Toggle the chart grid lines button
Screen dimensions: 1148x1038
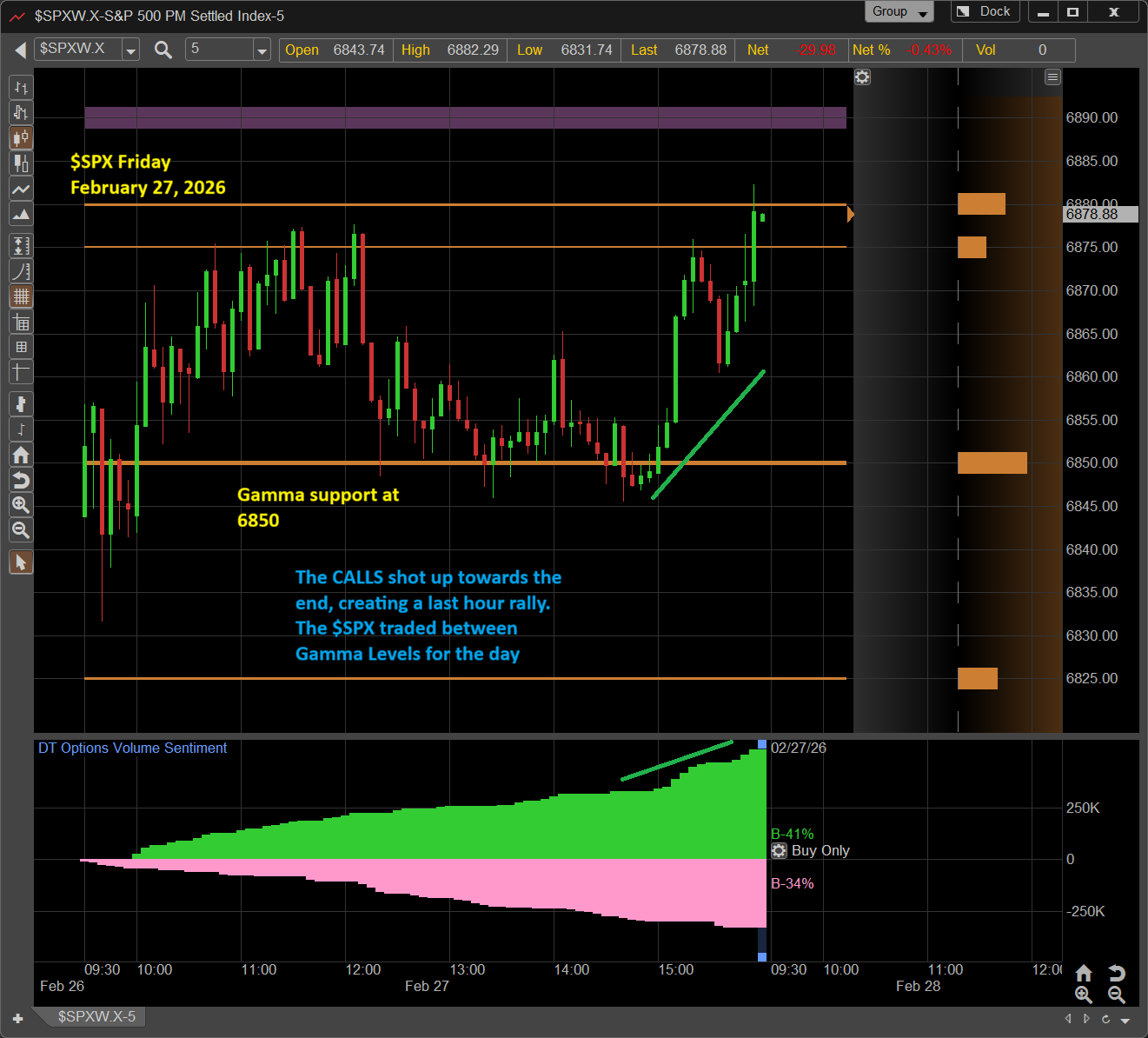21,296
